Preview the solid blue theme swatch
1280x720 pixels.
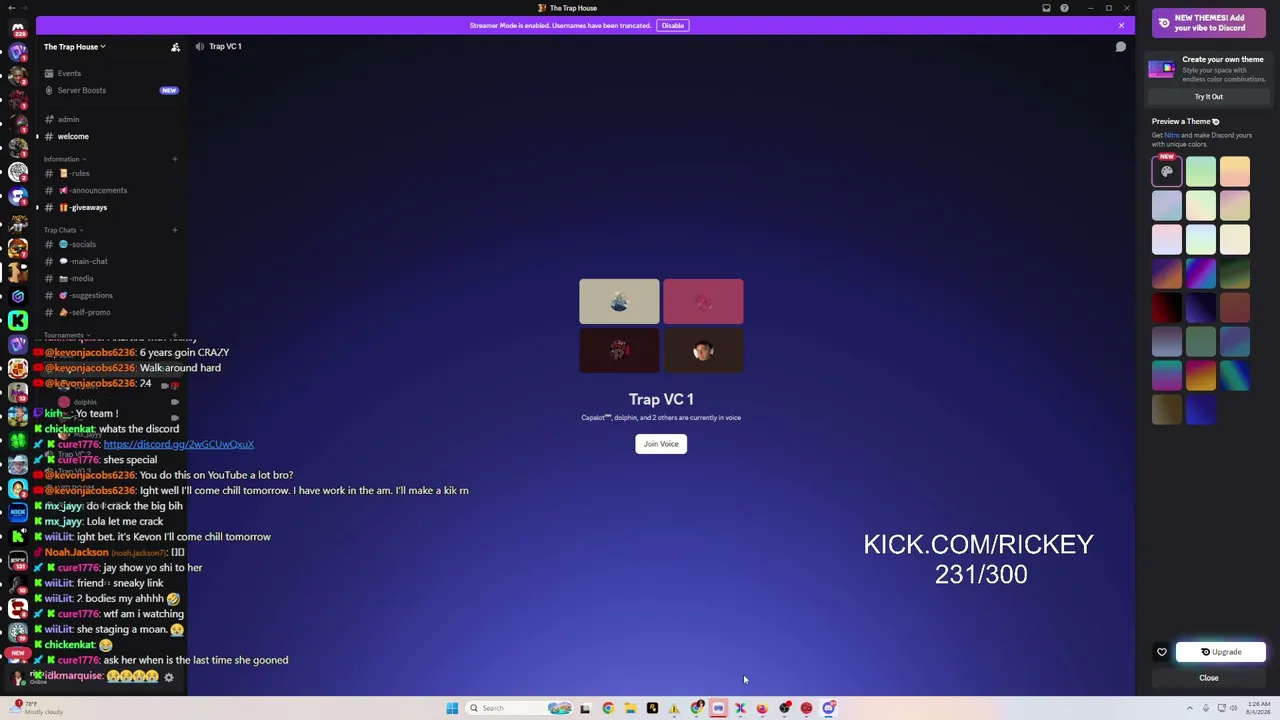coord(1201,409)
